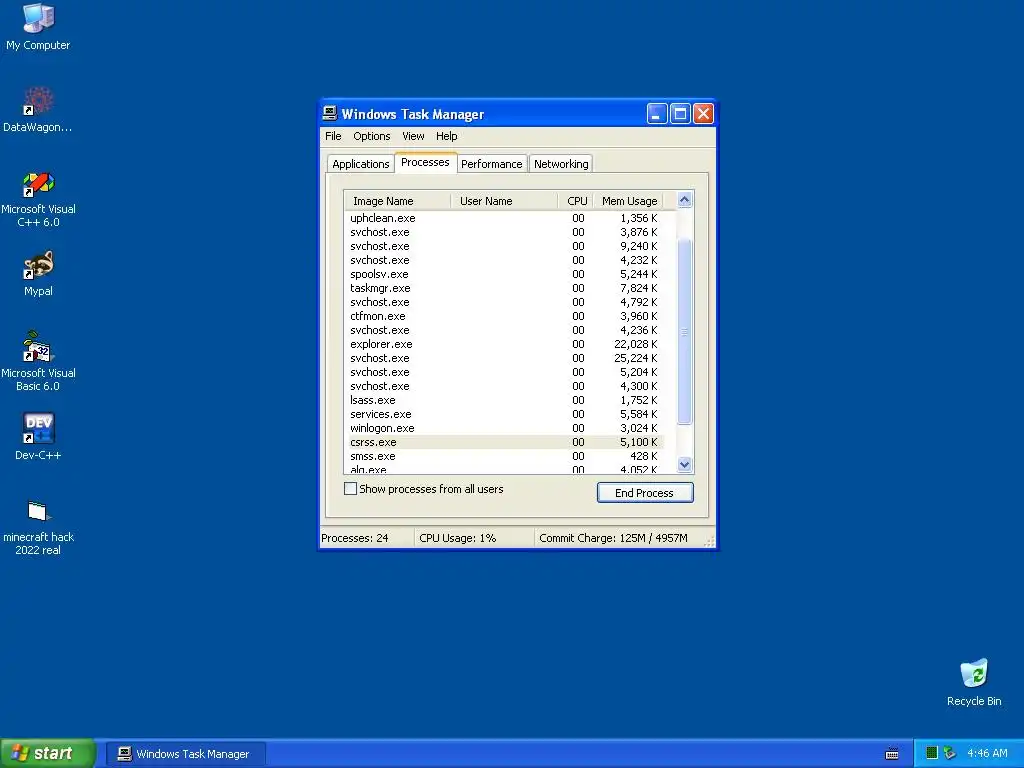1024x768 pixels.
Task: Click the process list scroll down arrow
Action: [x=684, y=464]
